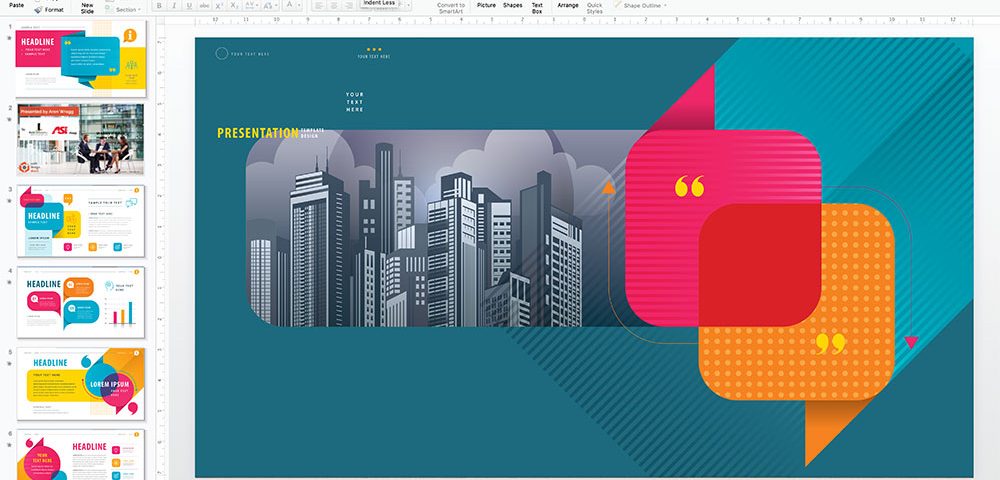Expand the Section dropdown
This screenshot has height=480, width=1000.
coord(128,9)
